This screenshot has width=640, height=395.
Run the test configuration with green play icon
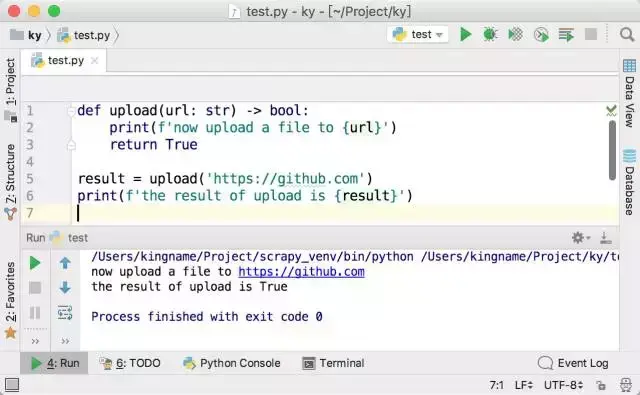465,35
